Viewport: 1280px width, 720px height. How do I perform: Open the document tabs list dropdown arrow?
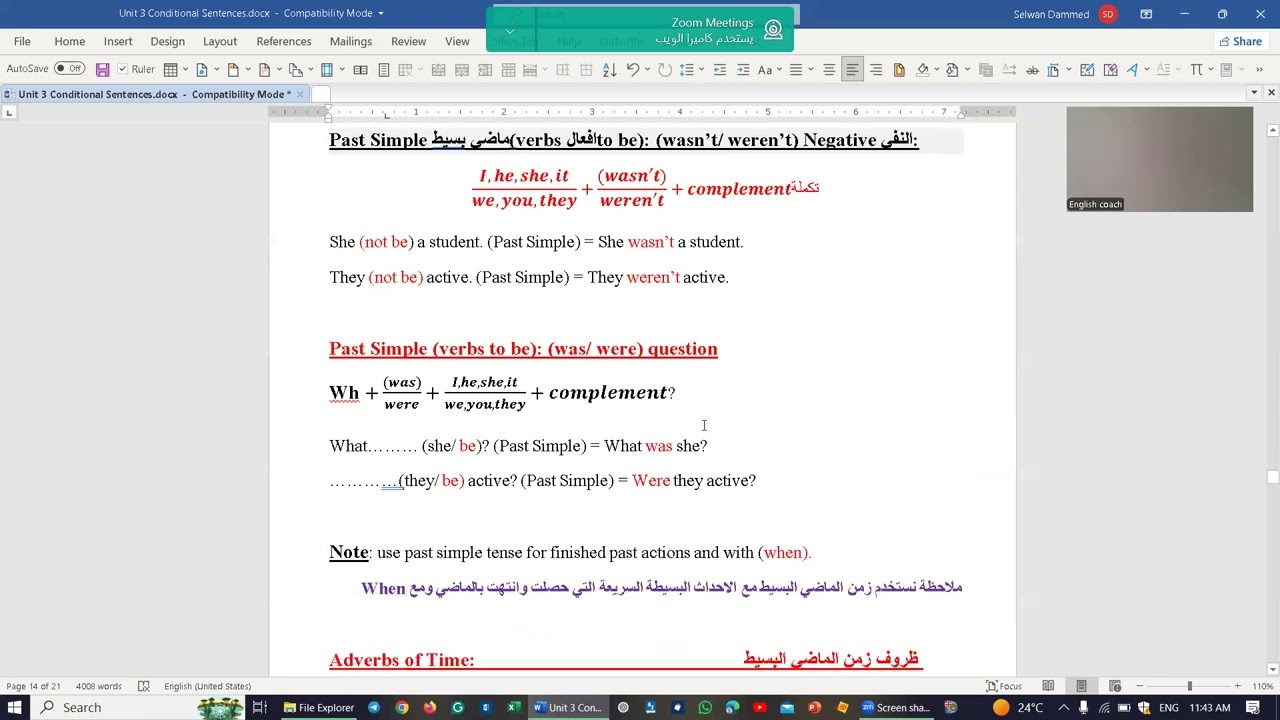(x=1254, y=93)
